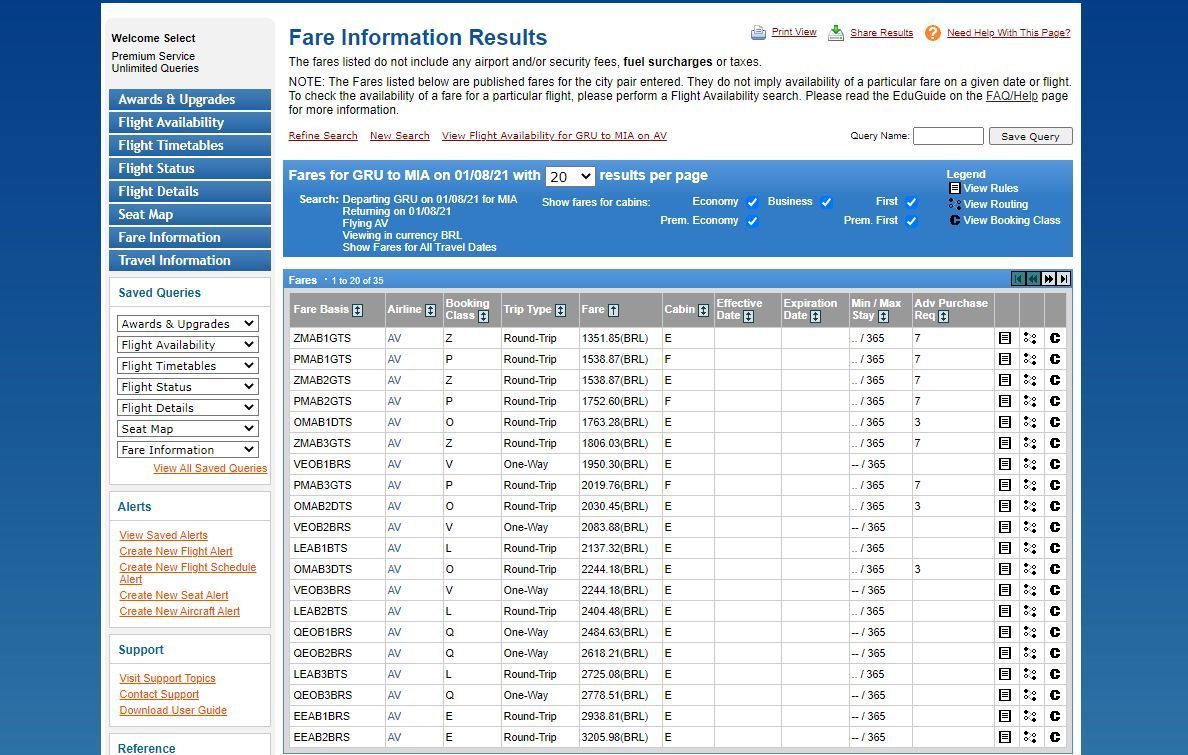Sort by Cabin column icon

[x=703, y=310]
